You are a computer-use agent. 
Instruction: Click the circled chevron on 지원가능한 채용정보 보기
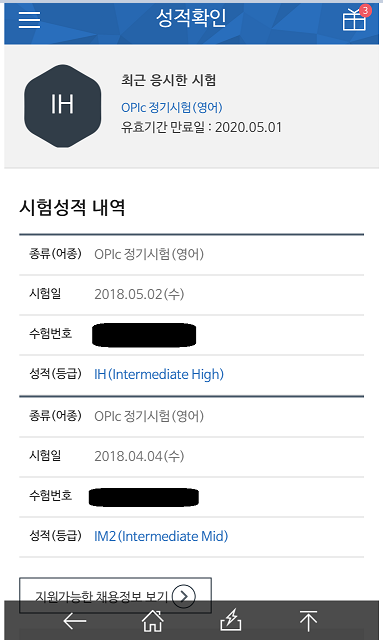click(x=184, y=596)
